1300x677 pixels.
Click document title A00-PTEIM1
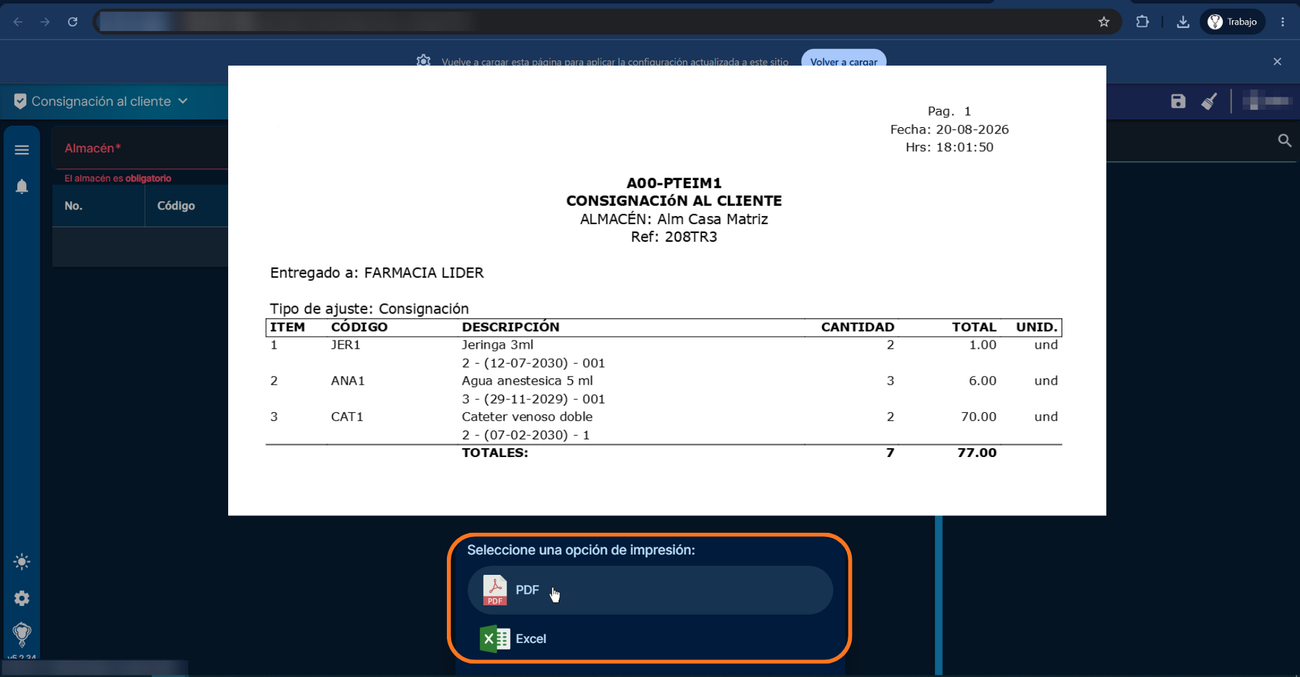(674, 183)
